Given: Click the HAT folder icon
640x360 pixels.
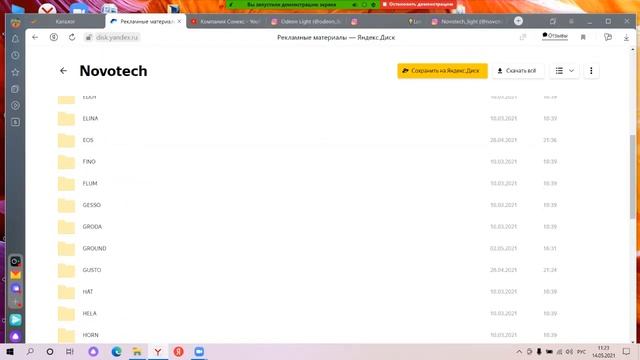Looking at the screenshot, I should click(66, 292).
